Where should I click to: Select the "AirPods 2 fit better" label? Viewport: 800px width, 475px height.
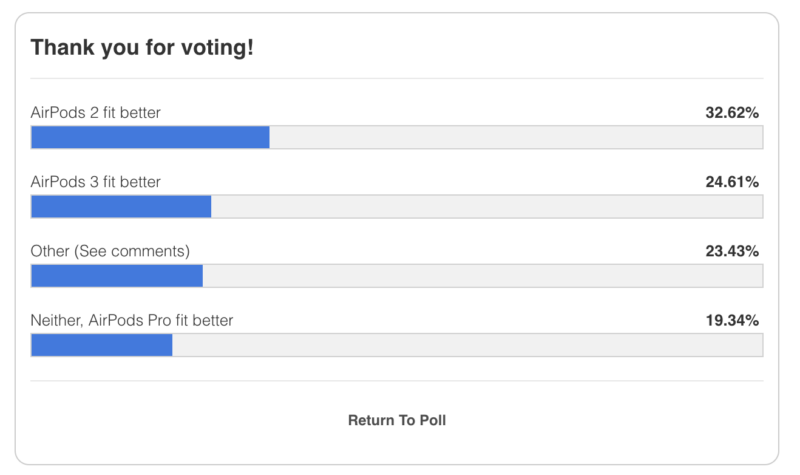(96, 113)
